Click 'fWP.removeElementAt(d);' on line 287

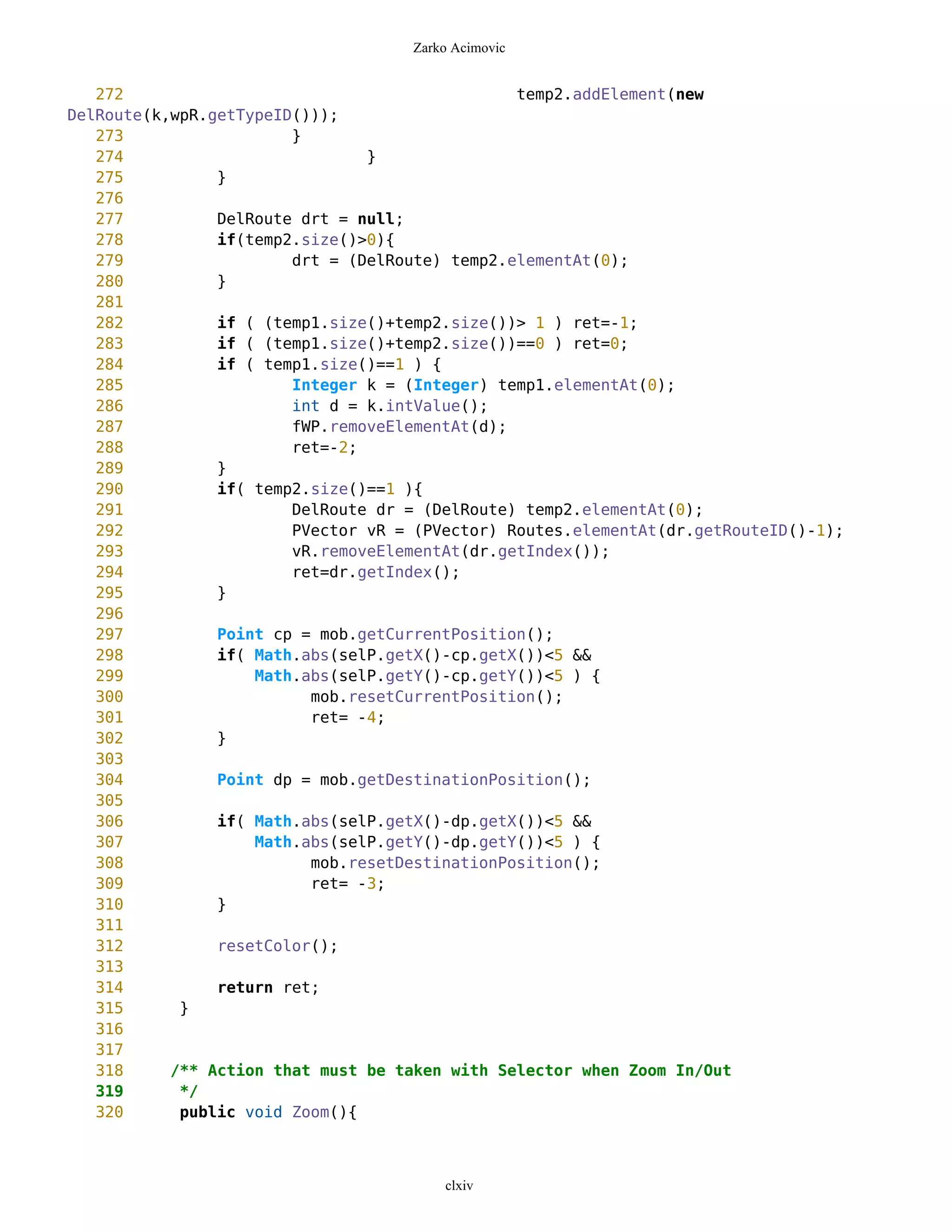tap(399, 426)
